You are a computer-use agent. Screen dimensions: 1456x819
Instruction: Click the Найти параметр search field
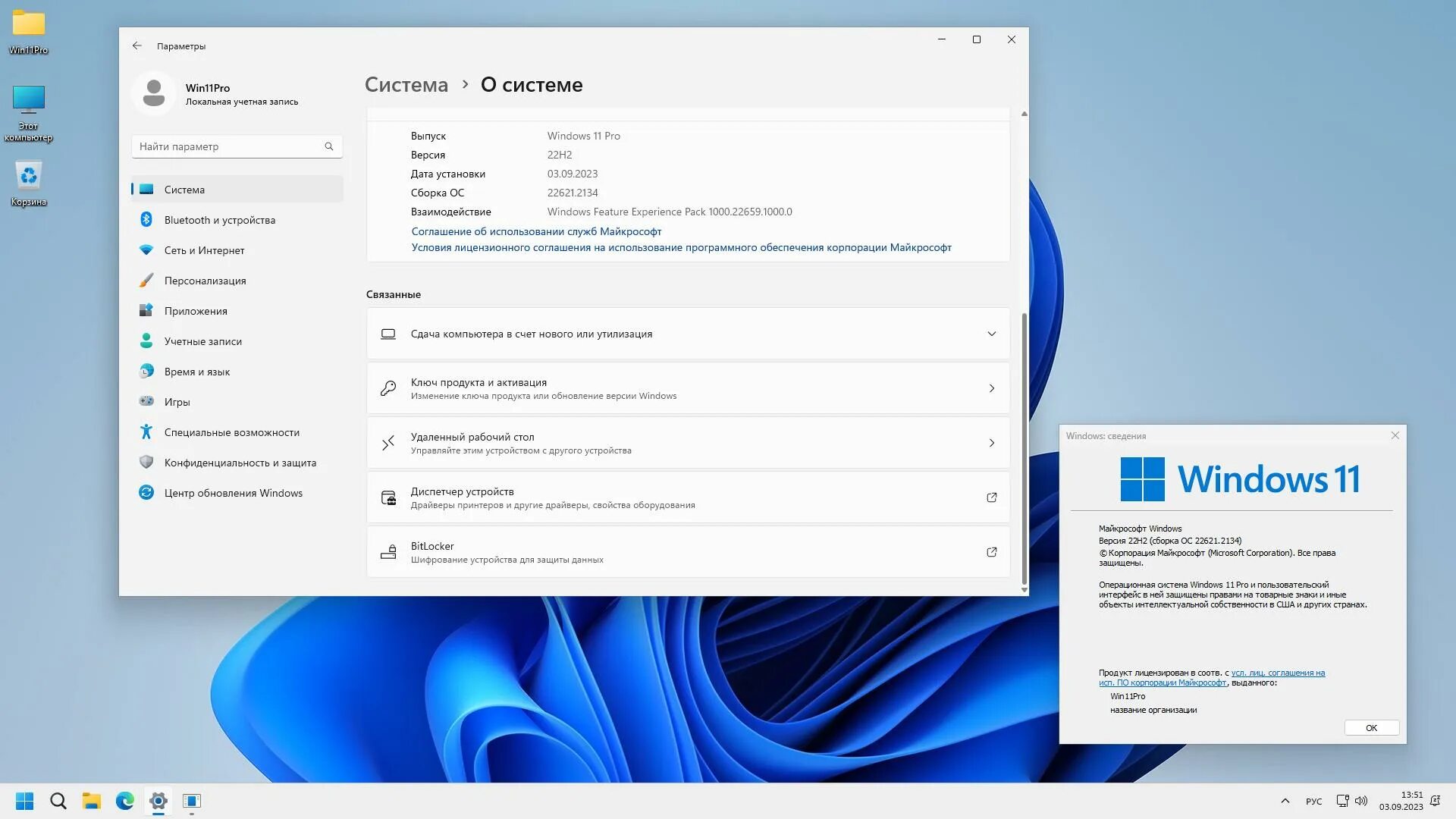(x=227, y=146)
